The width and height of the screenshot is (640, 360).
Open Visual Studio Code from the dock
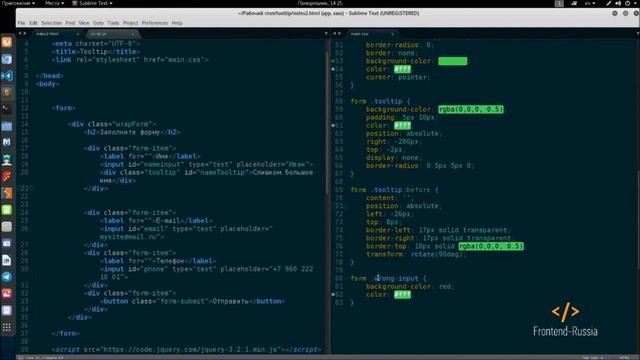(x=7, y=76)
